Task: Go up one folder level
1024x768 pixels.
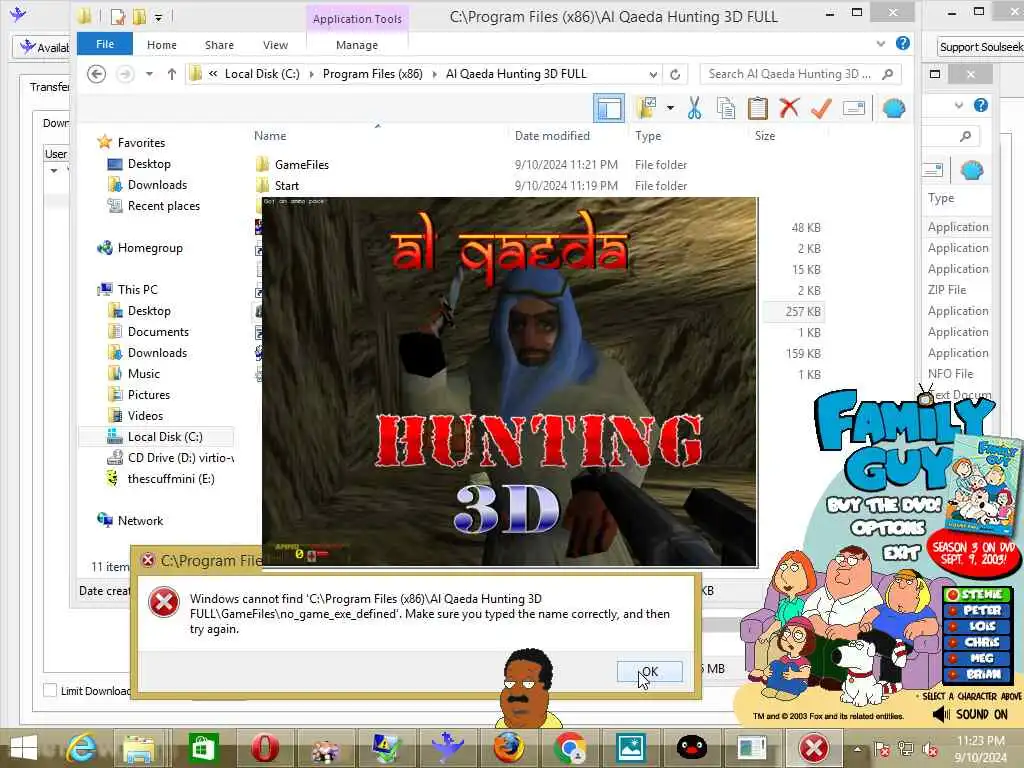Action: coord(172,74)
